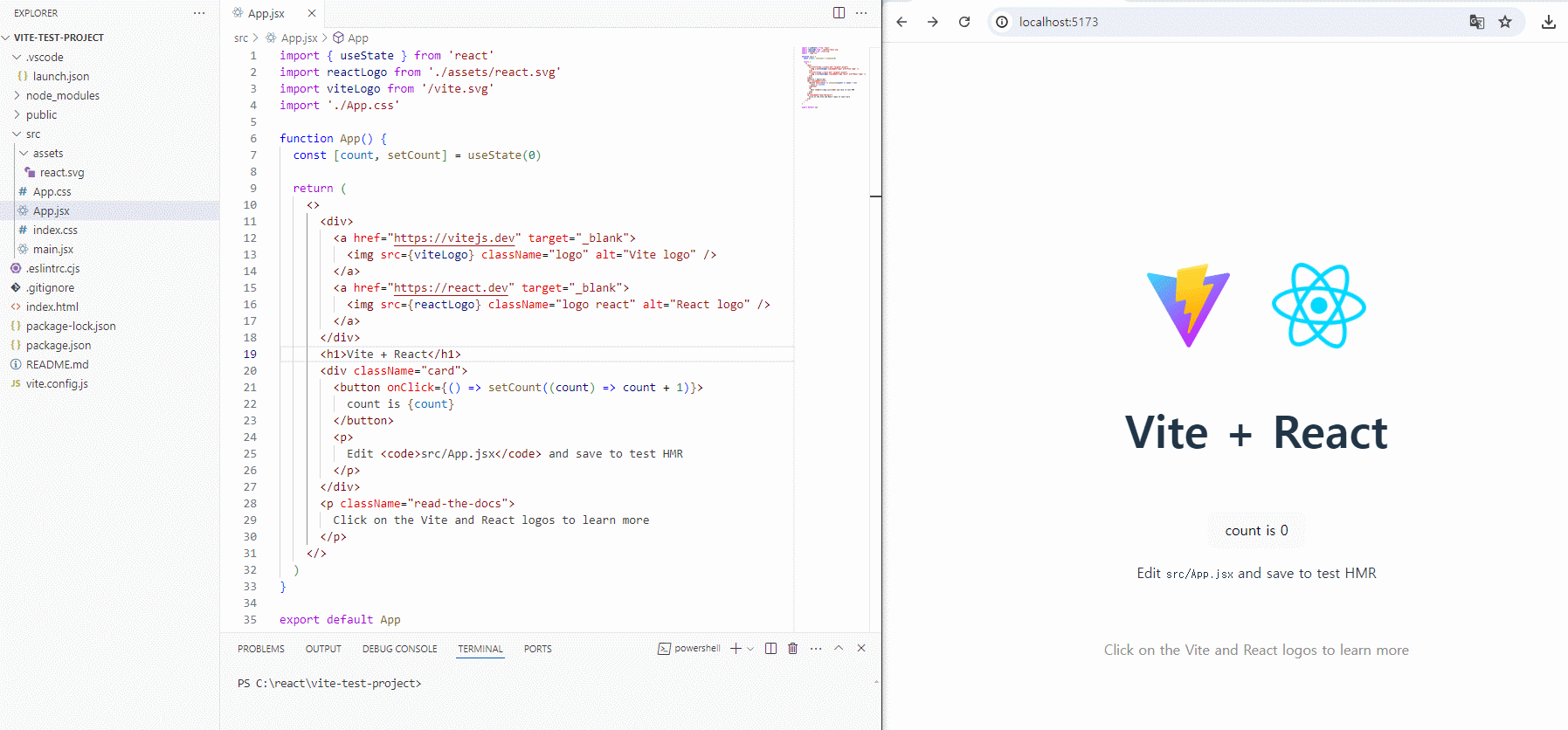Viewport: 1568px width, 730px height.
Task: View site information icon in address bar
Action: click(x=1002, y=22)
